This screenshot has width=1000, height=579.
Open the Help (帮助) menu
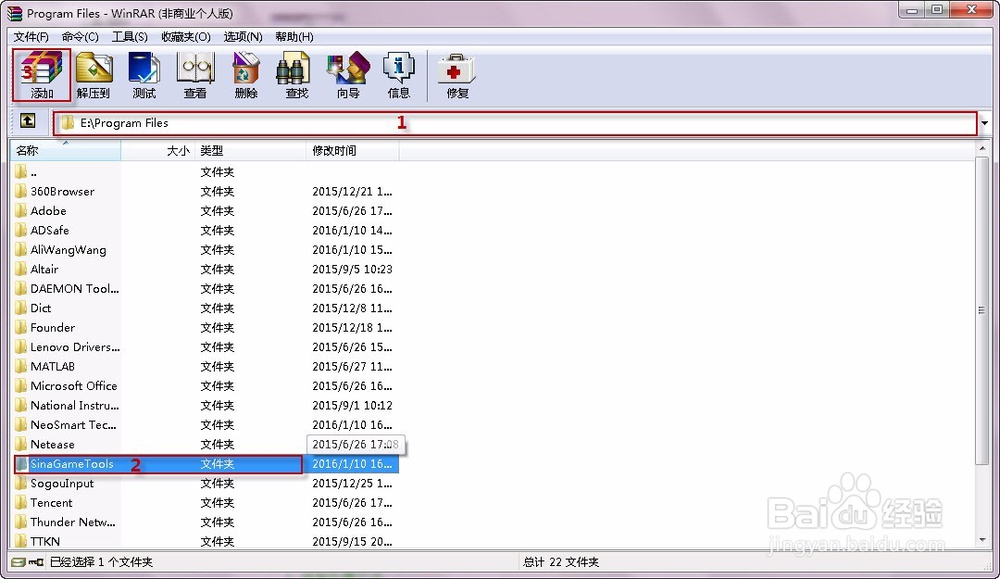click(295, 37)
